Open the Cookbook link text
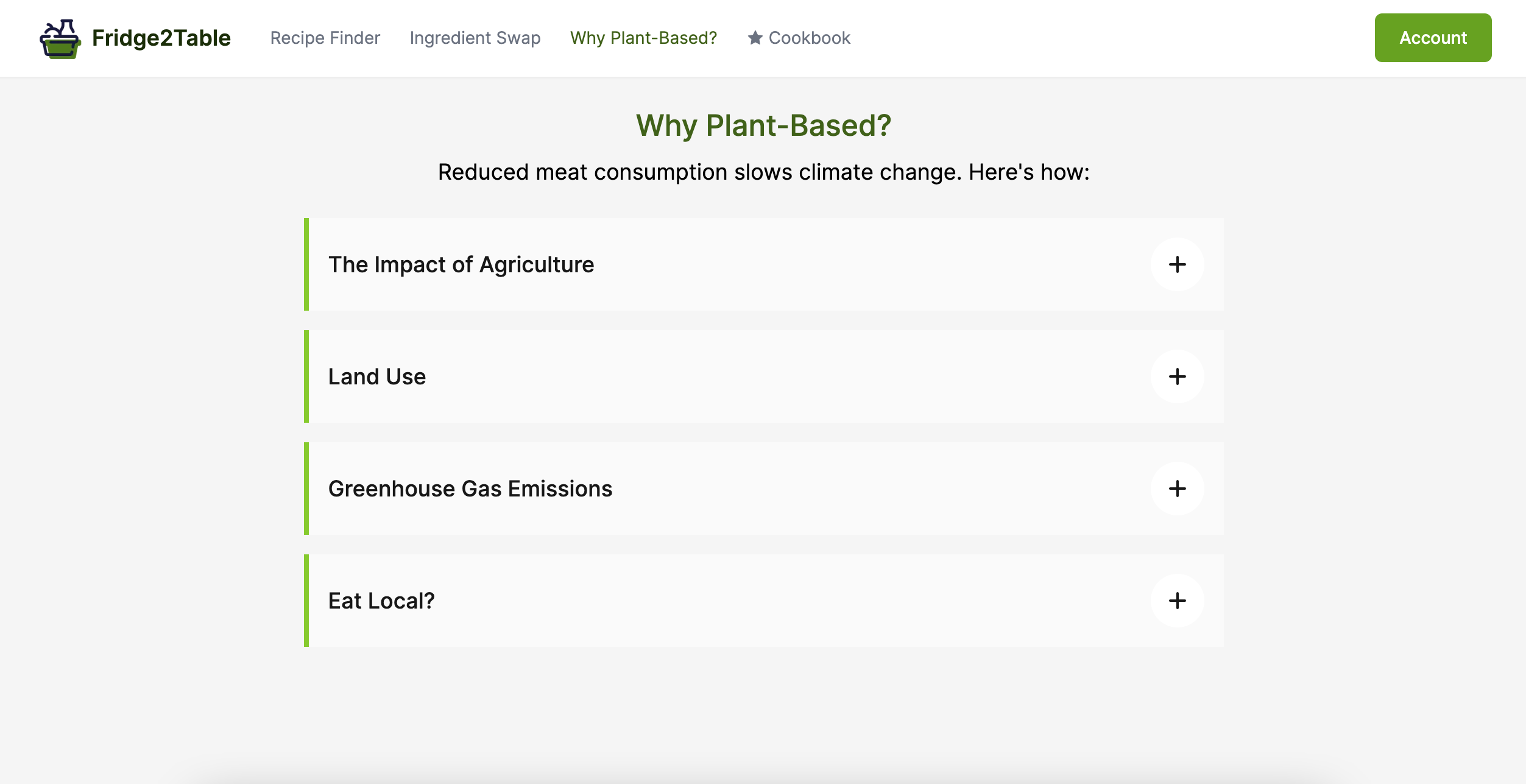 (x=809, y=38)
